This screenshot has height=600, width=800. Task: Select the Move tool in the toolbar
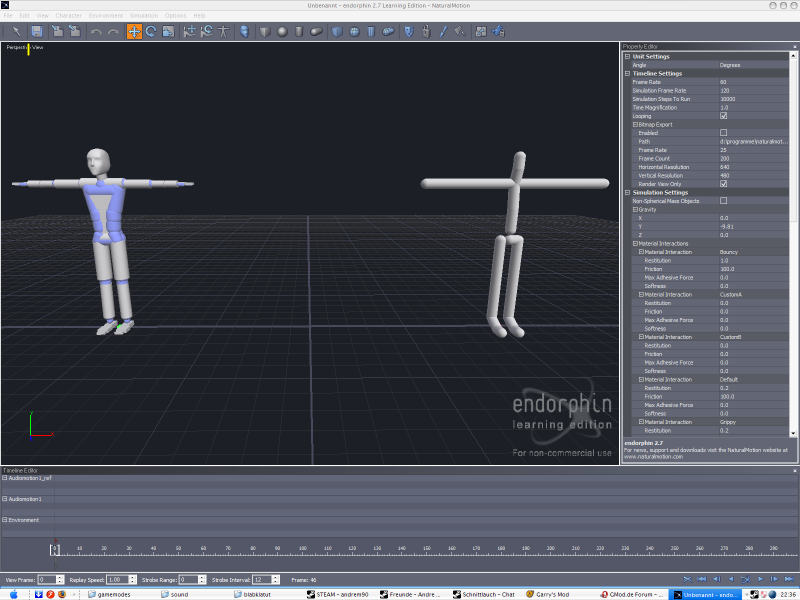[x=134, y=32]
